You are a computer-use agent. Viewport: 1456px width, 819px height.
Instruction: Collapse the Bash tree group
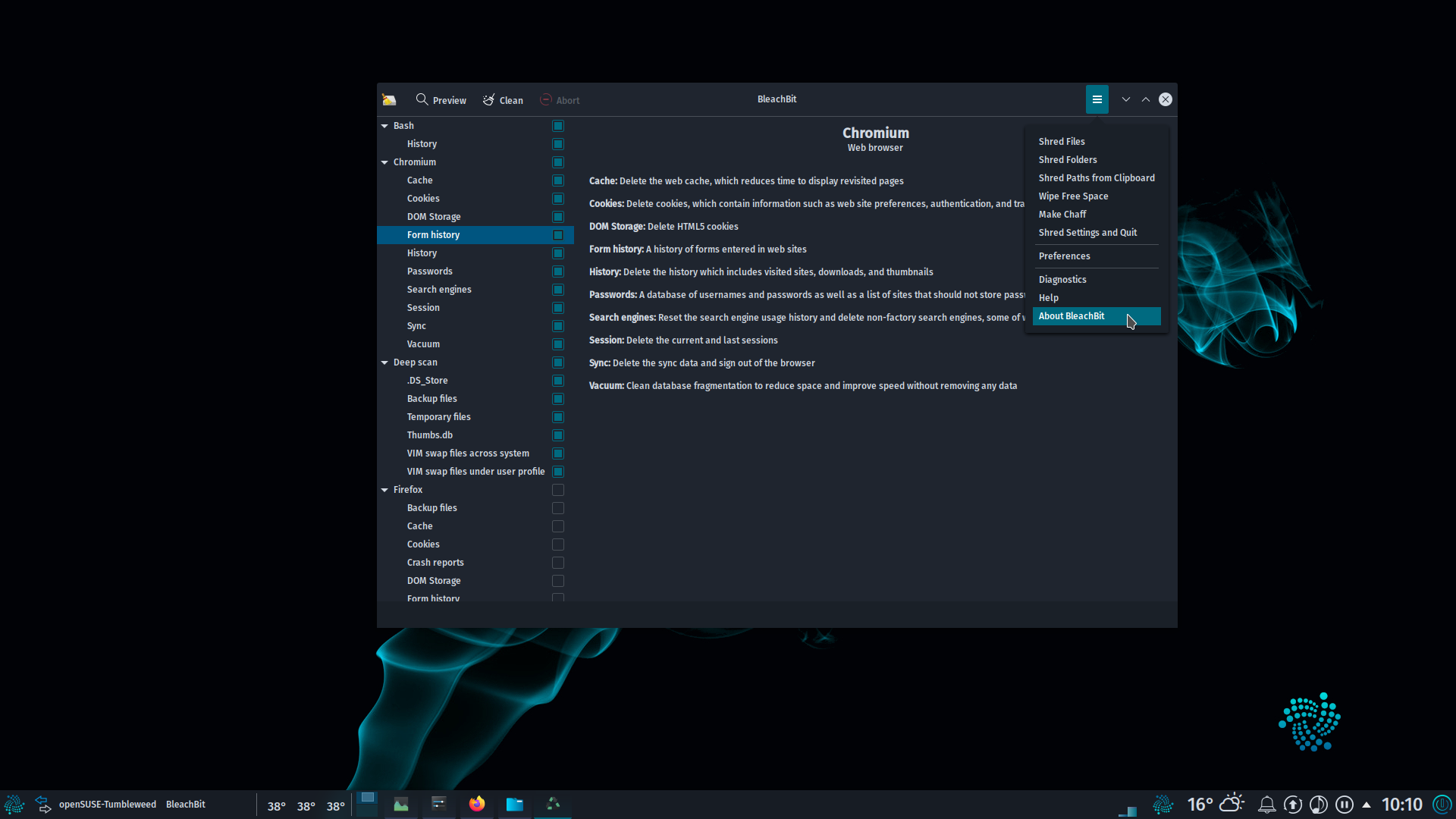pos(384,126)
